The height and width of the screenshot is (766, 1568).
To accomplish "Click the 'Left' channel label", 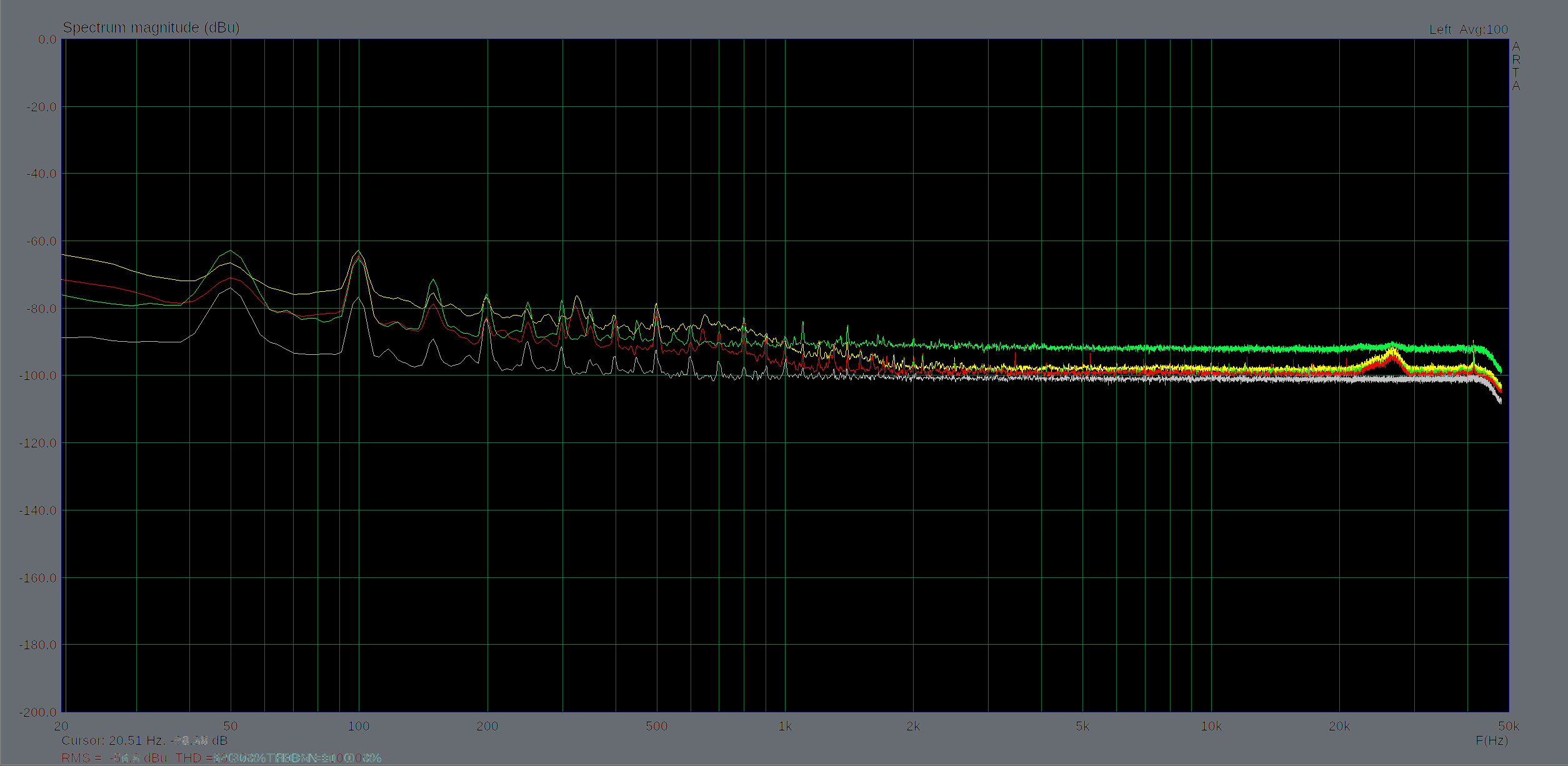I will coord(1441,29).
